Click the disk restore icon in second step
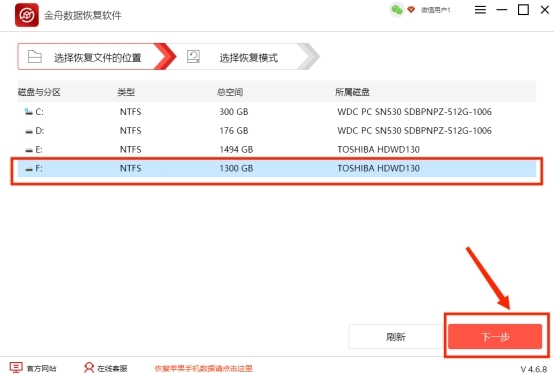Viewport: 554px width, 376px height. (x=193, y=57)
